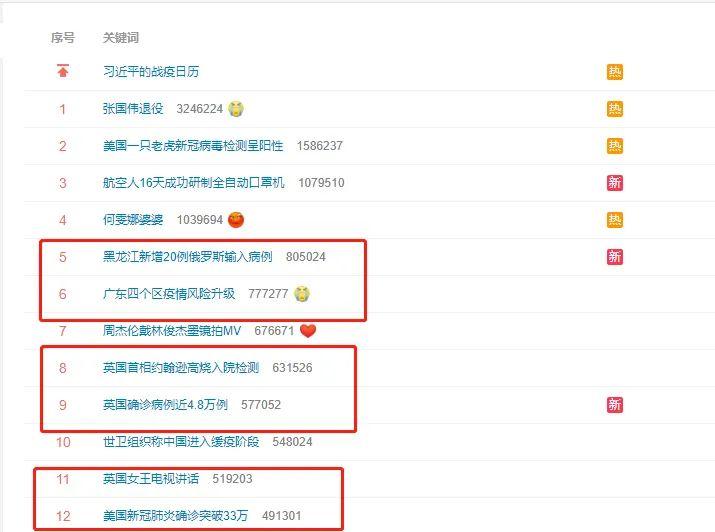Click the red angry emoji next to 何雯娜婆婆
Image resolution: width=715 pixels, height=532 pixels.
(x=236, y=220)
